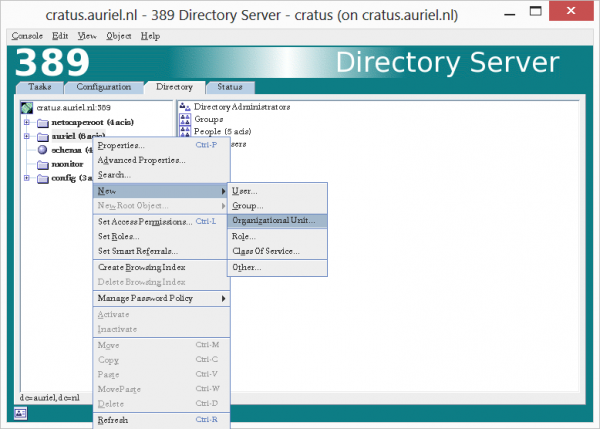
Task: Open the Status tab
Action: 232,87
